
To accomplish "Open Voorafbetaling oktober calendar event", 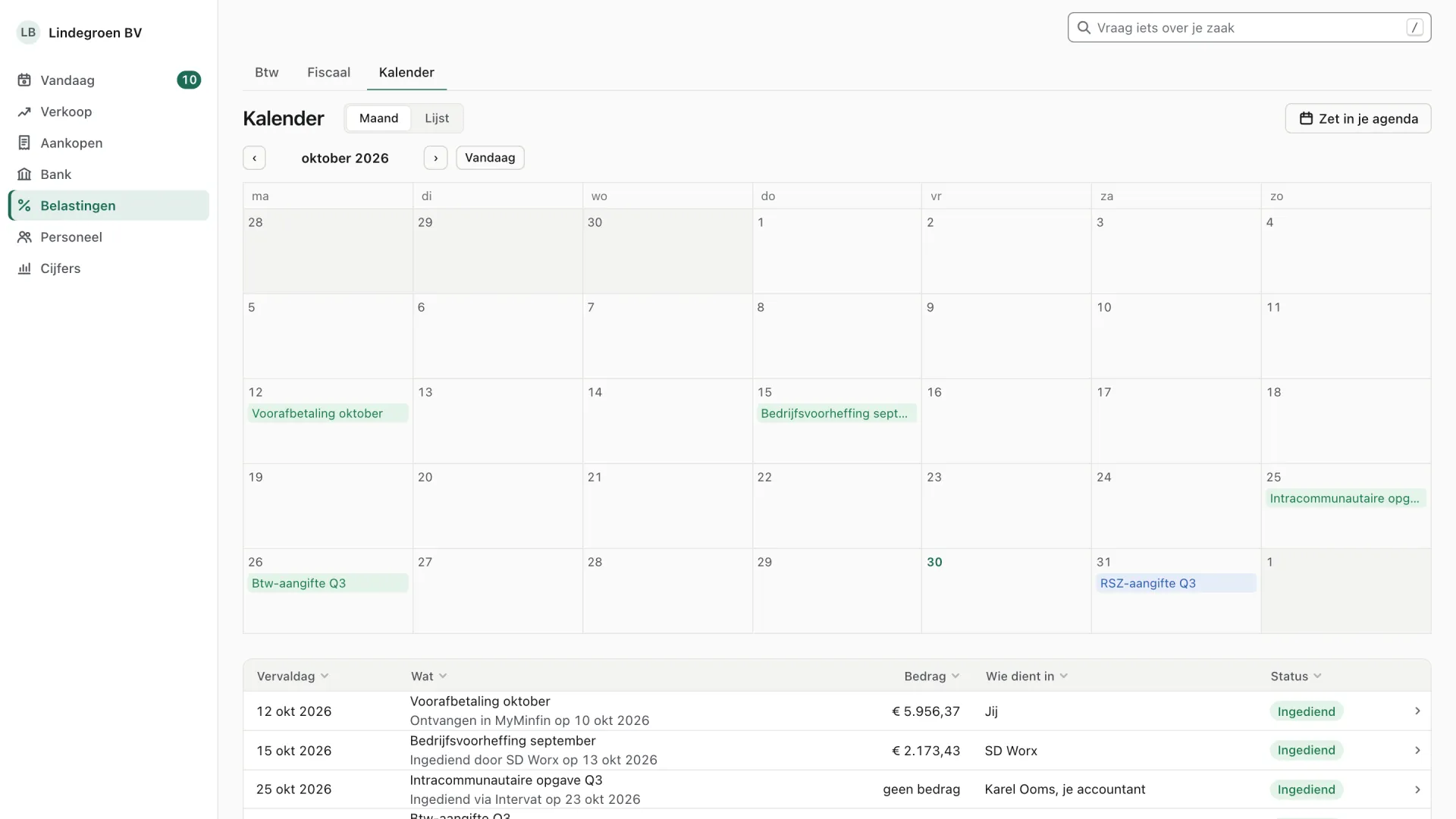I will click(328, 413).
